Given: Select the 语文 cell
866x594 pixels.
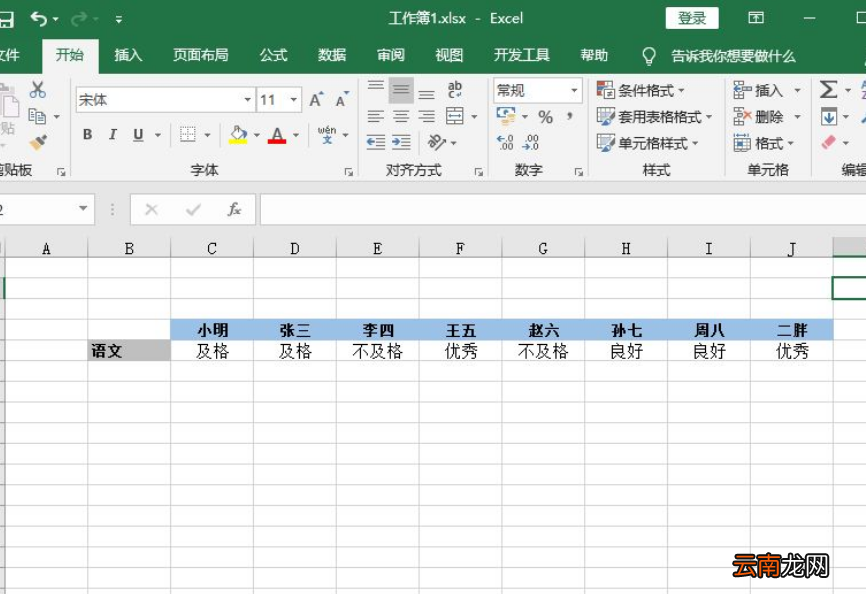Looking at the screenshot, I should point(129,351).
